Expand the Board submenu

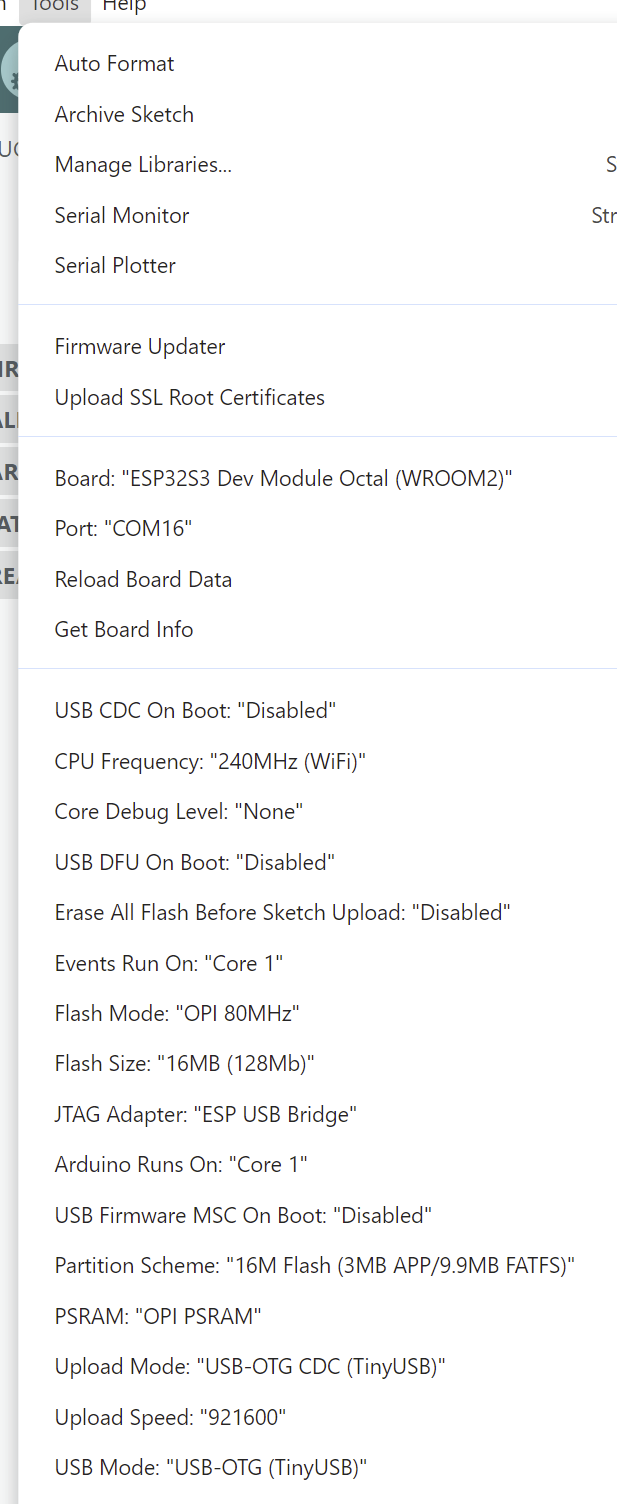click(x=283, y=479)
